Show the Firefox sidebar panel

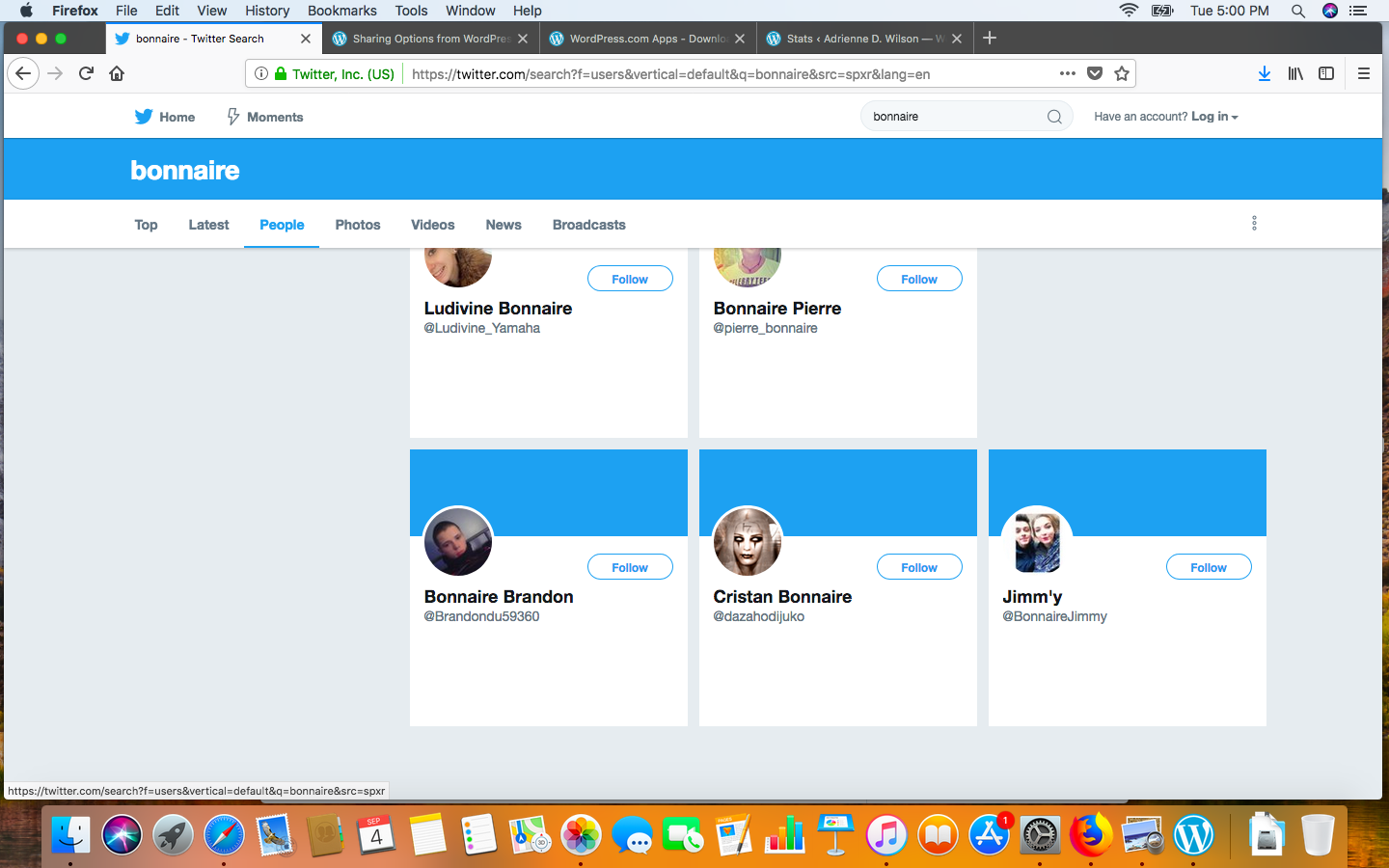(x=1326, y=73)
